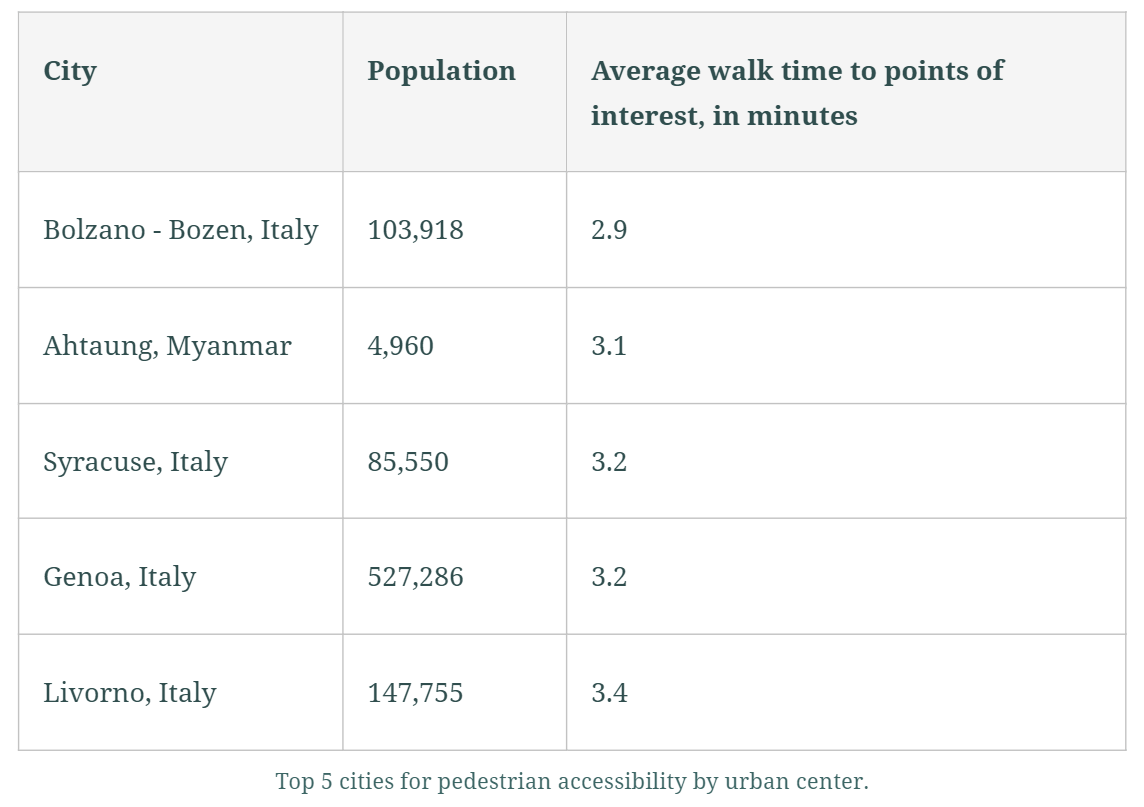
Task: Click the City column header
Action: pos(70,71)
